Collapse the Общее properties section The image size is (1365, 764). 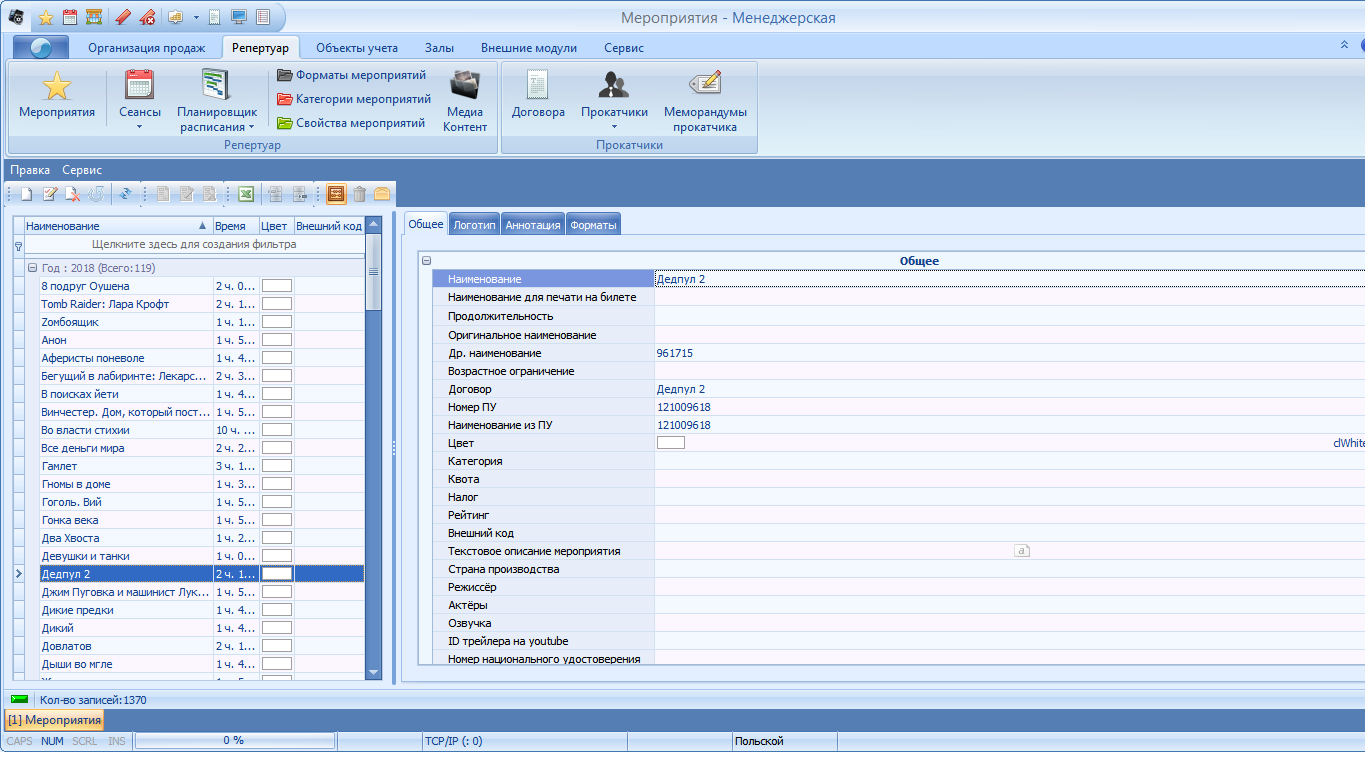coord(427,261)
